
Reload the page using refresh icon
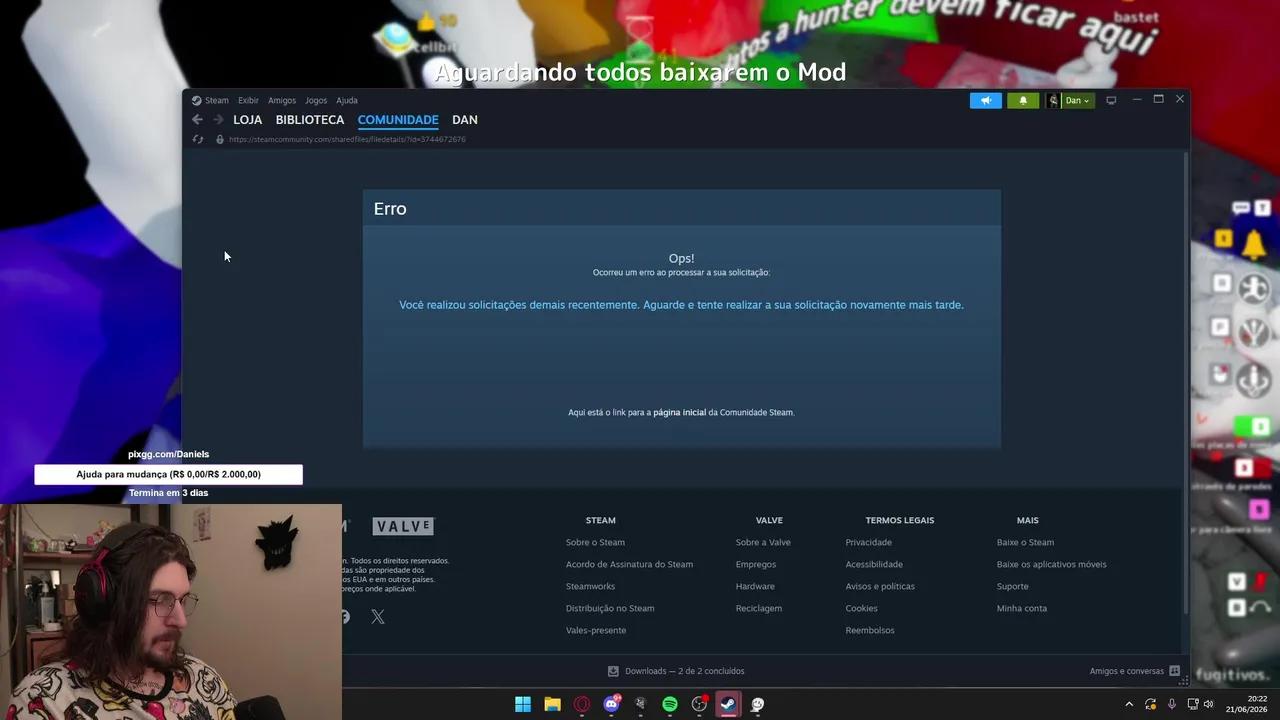pos(198,139)
